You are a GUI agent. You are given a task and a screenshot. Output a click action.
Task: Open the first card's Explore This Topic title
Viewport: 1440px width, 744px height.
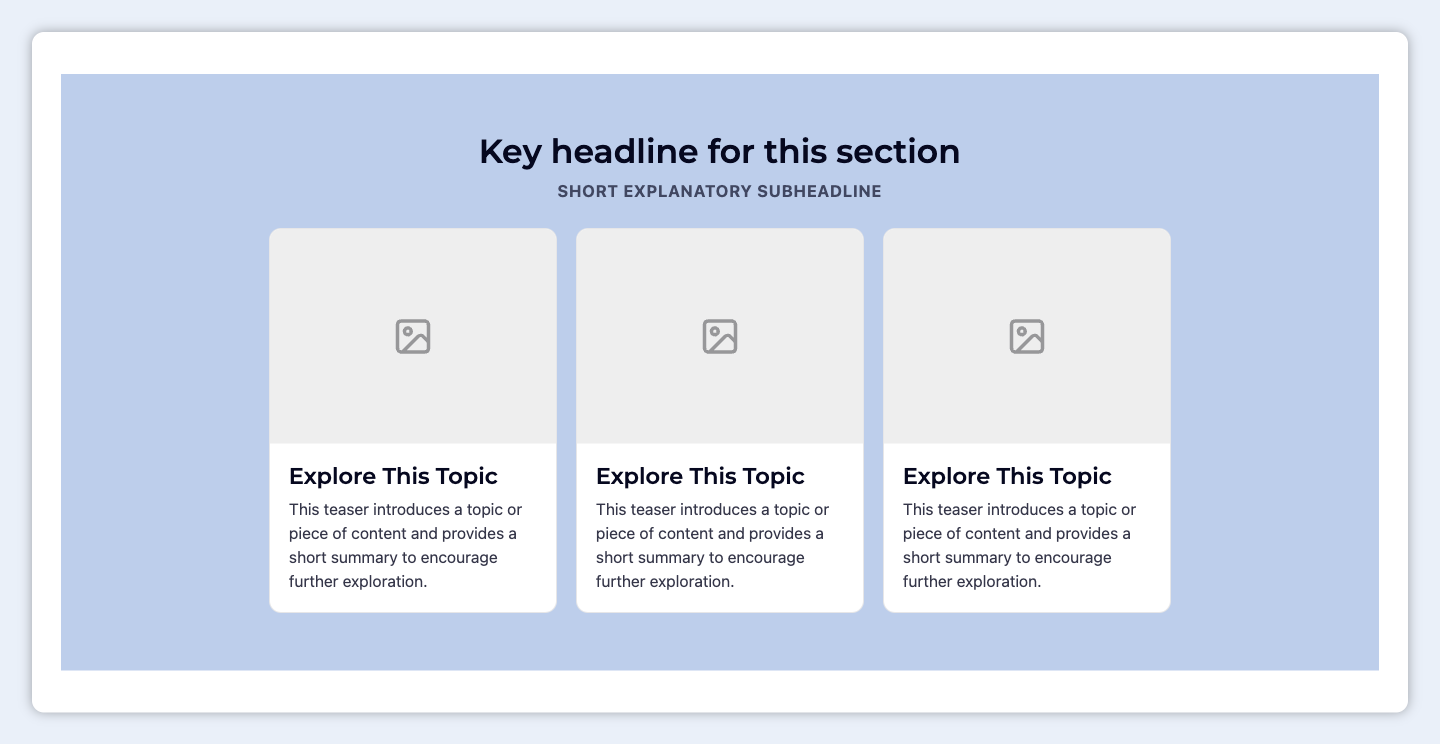click(393, 476)
